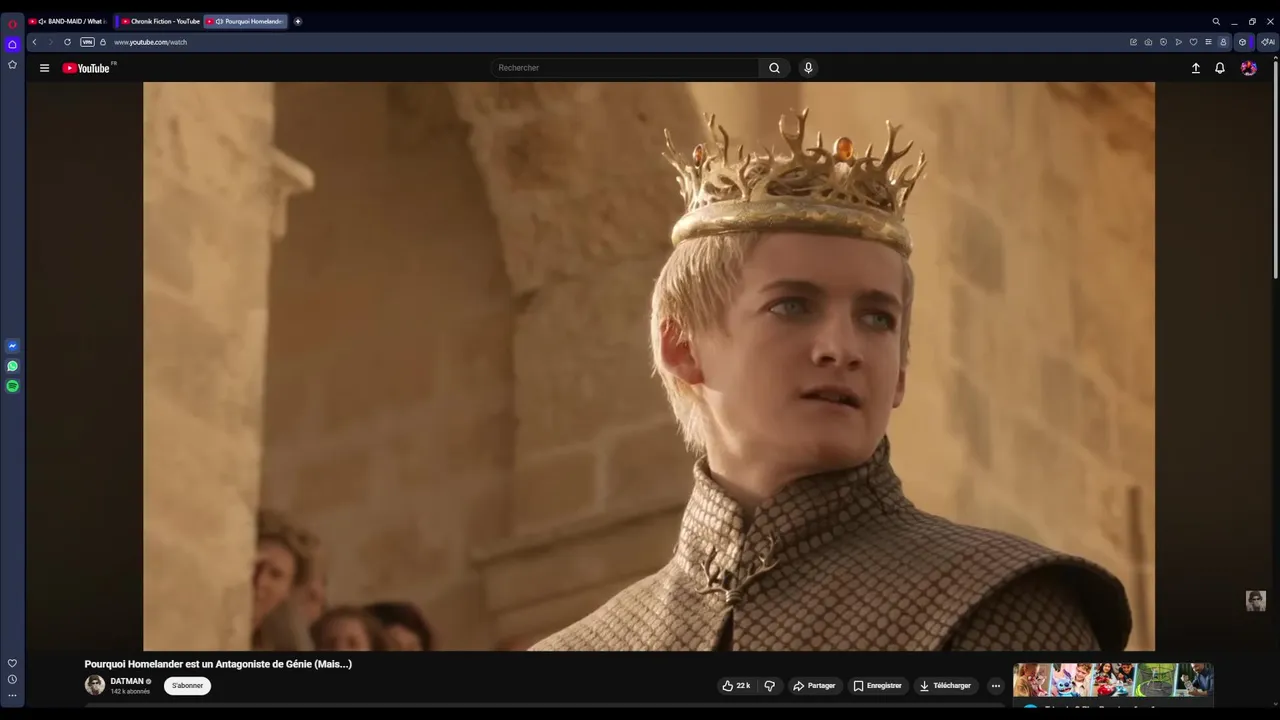Like the video with 22 k thumbs-up

[x=737, y=686]
